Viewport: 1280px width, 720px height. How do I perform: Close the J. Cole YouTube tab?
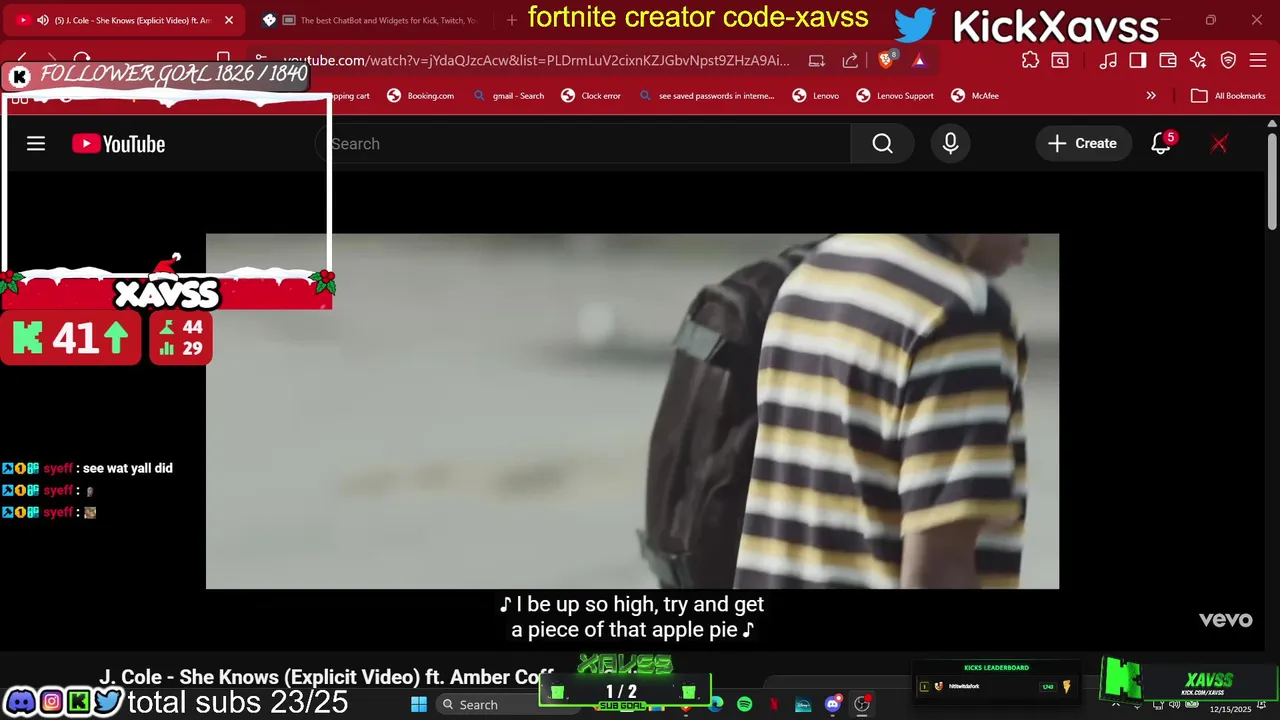(x=229, y=20)
